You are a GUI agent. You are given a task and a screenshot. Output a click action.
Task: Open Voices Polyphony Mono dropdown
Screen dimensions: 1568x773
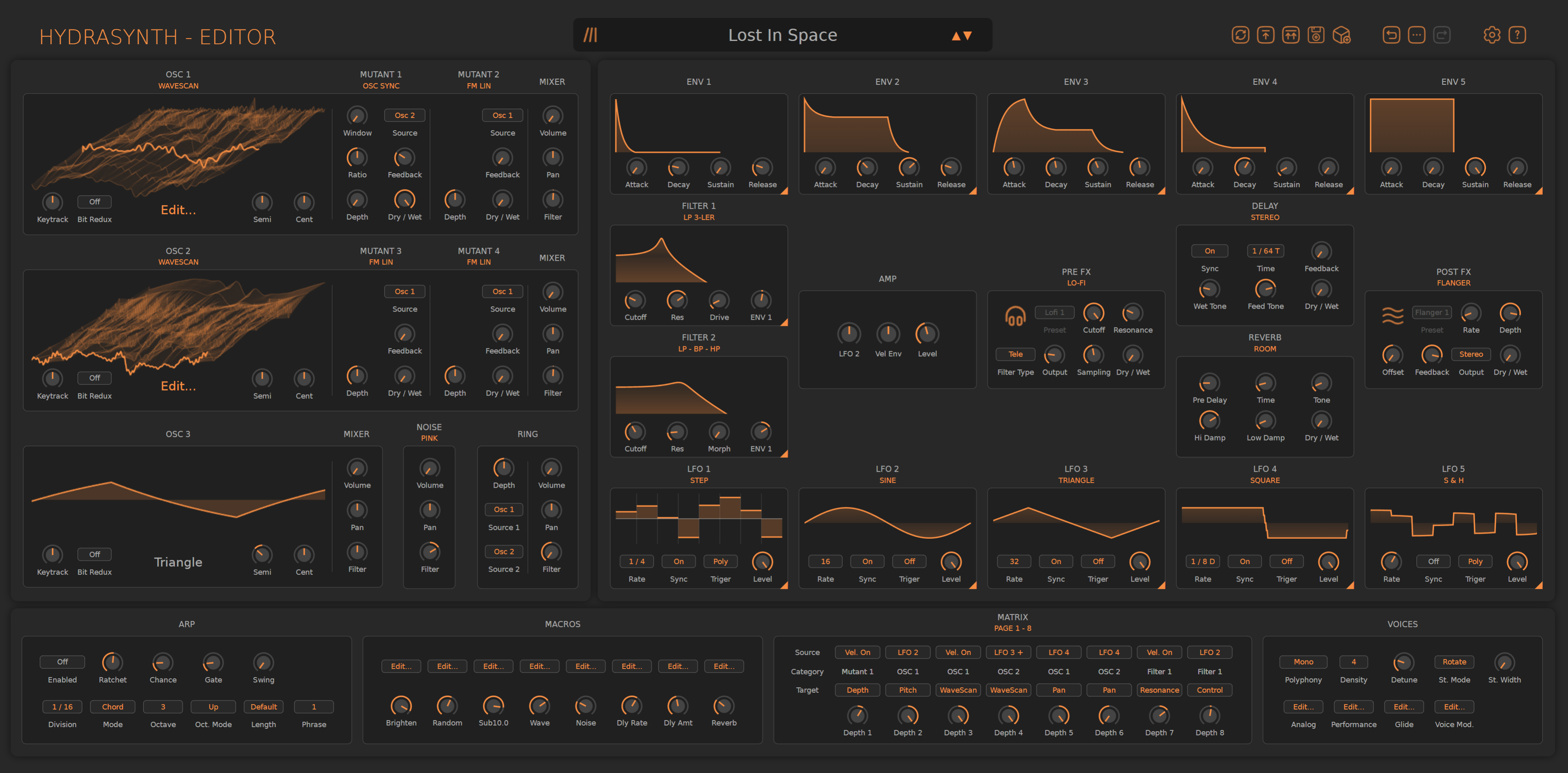(x=1303, y=662)
